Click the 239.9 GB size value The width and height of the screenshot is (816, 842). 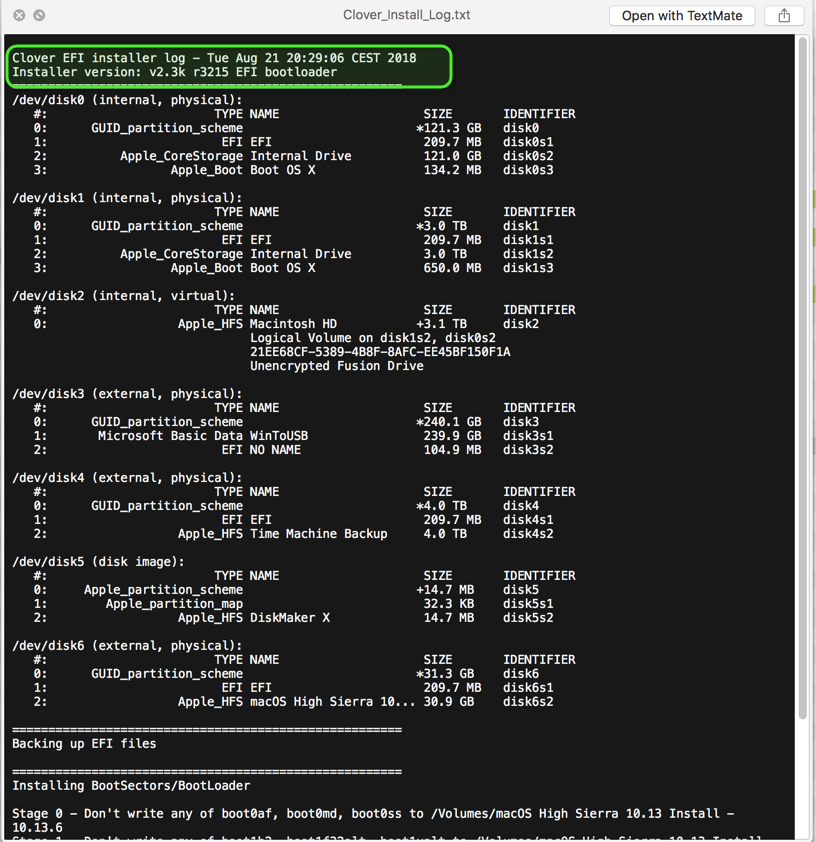point(452,435)
